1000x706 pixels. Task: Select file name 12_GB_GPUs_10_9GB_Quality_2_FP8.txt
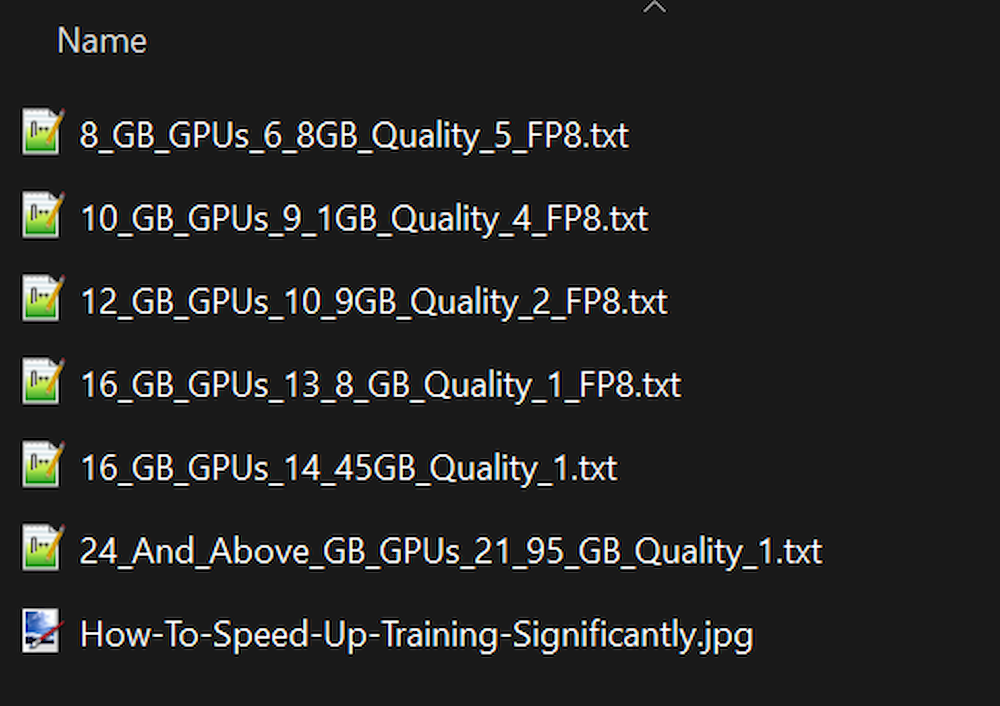[373, 301]
